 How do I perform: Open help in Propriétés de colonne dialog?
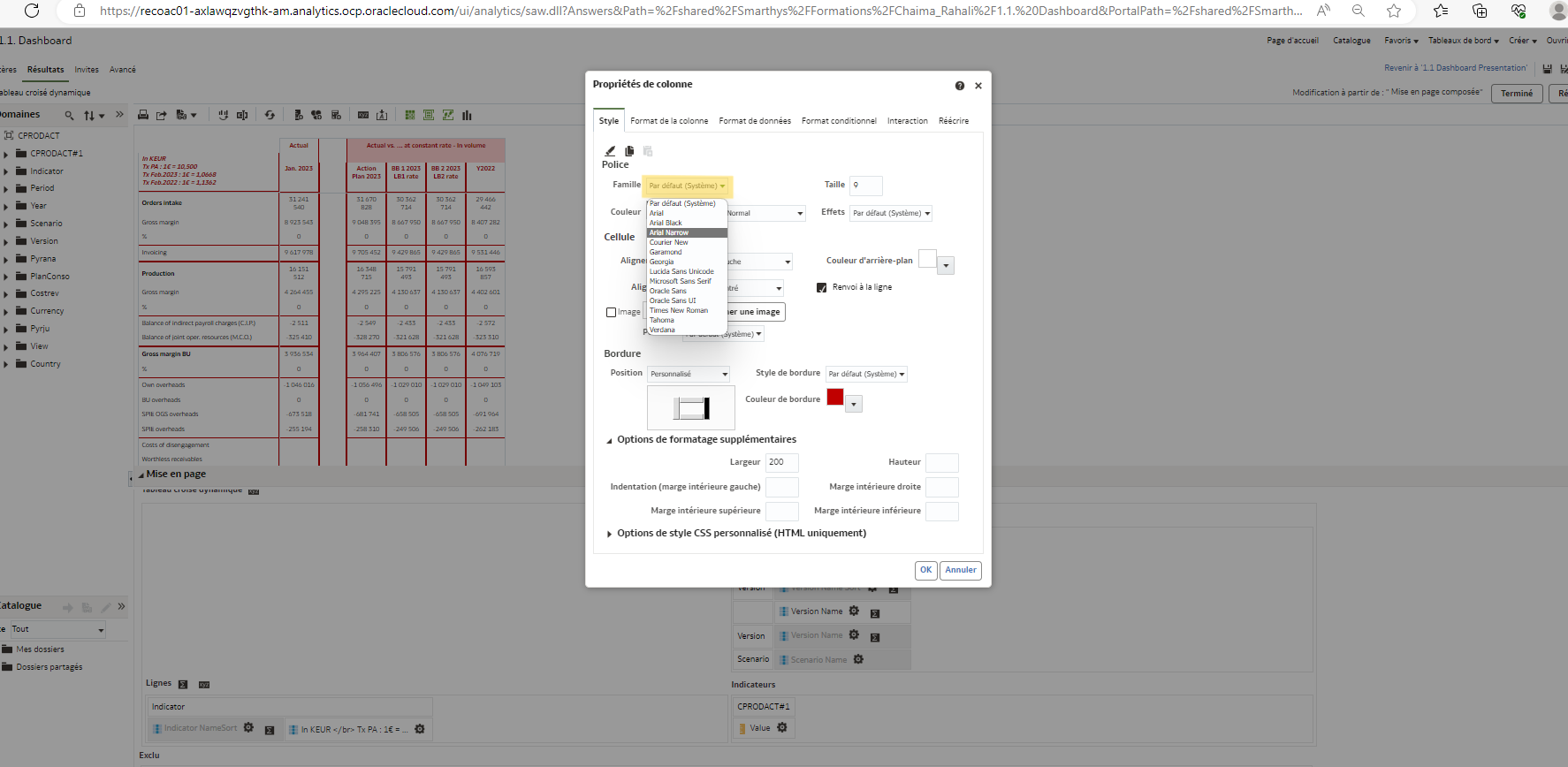959,86
